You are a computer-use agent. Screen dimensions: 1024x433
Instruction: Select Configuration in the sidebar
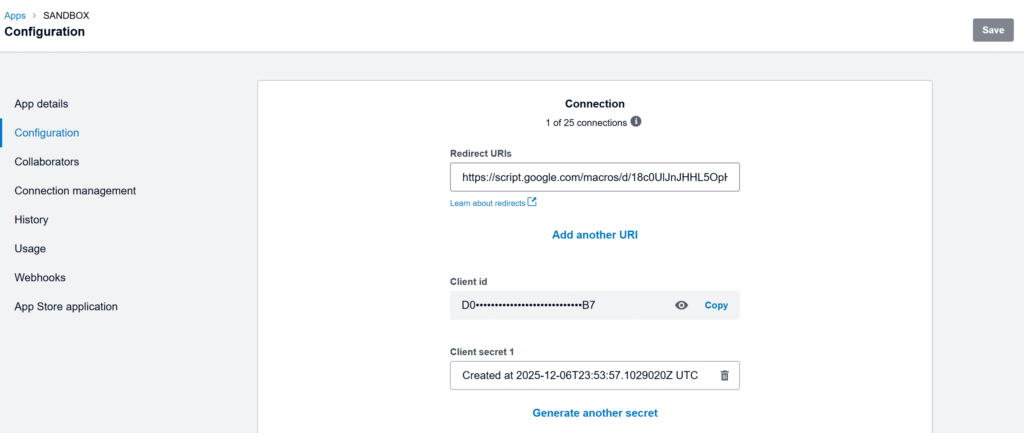[x=47, y=132]
